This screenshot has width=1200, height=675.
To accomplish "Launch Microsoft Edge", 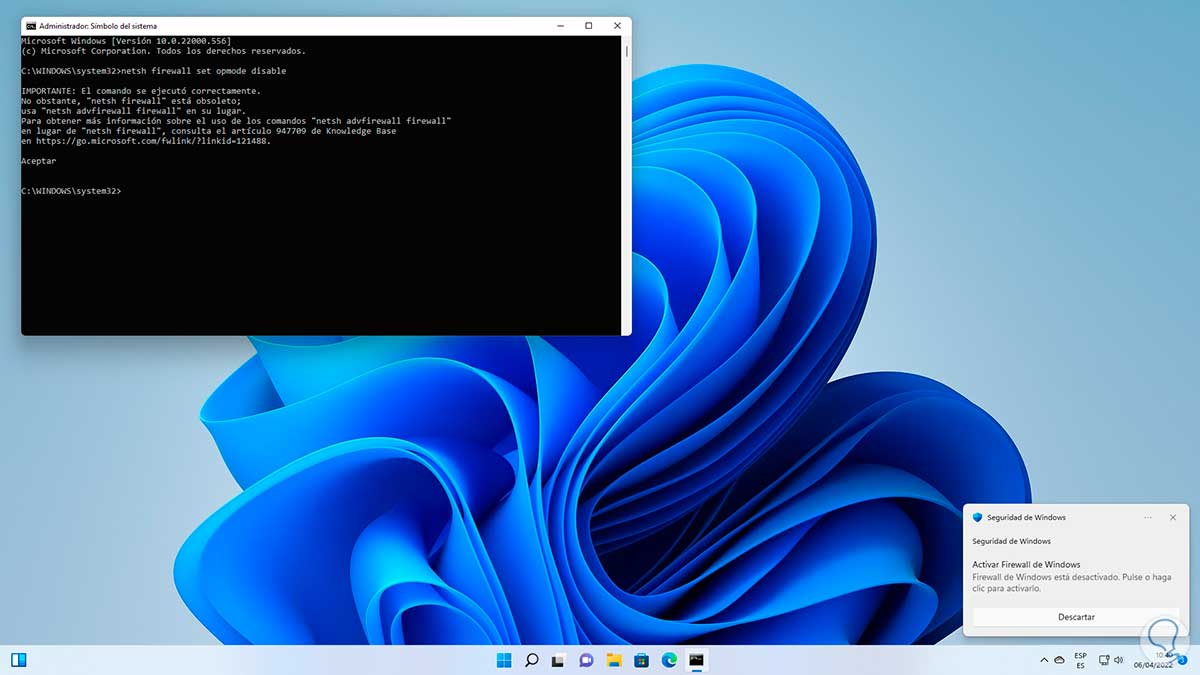I will coord(668,660).
